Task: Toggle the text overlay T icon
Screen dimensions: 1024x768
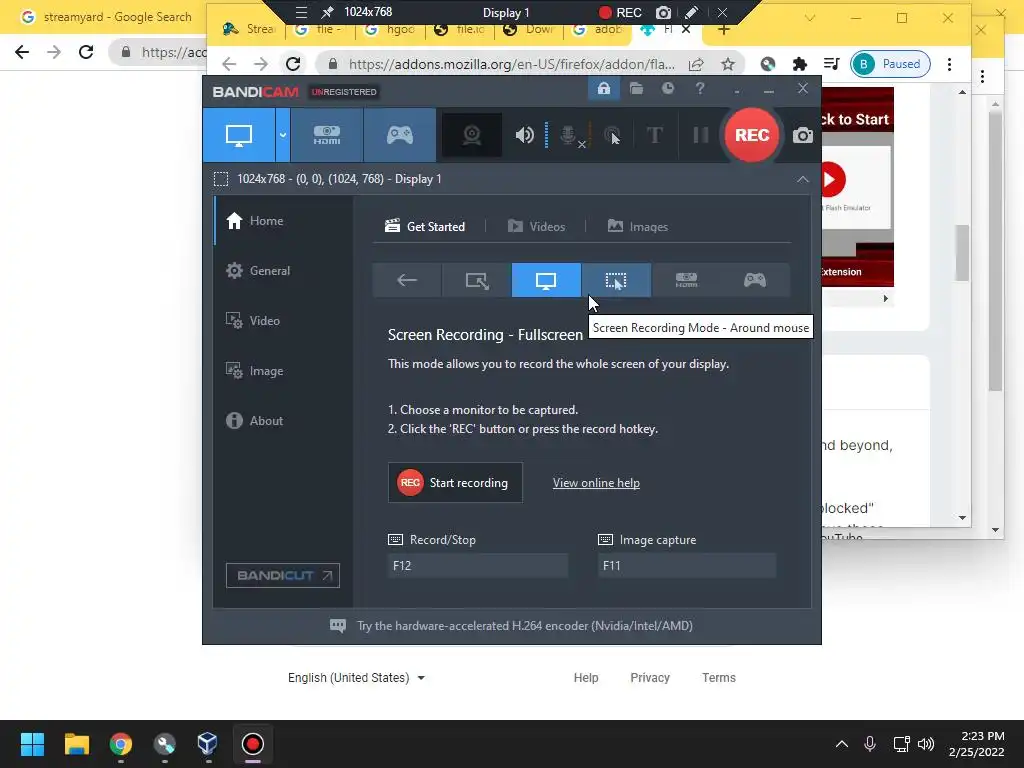Action: click(x=654, y=135)
